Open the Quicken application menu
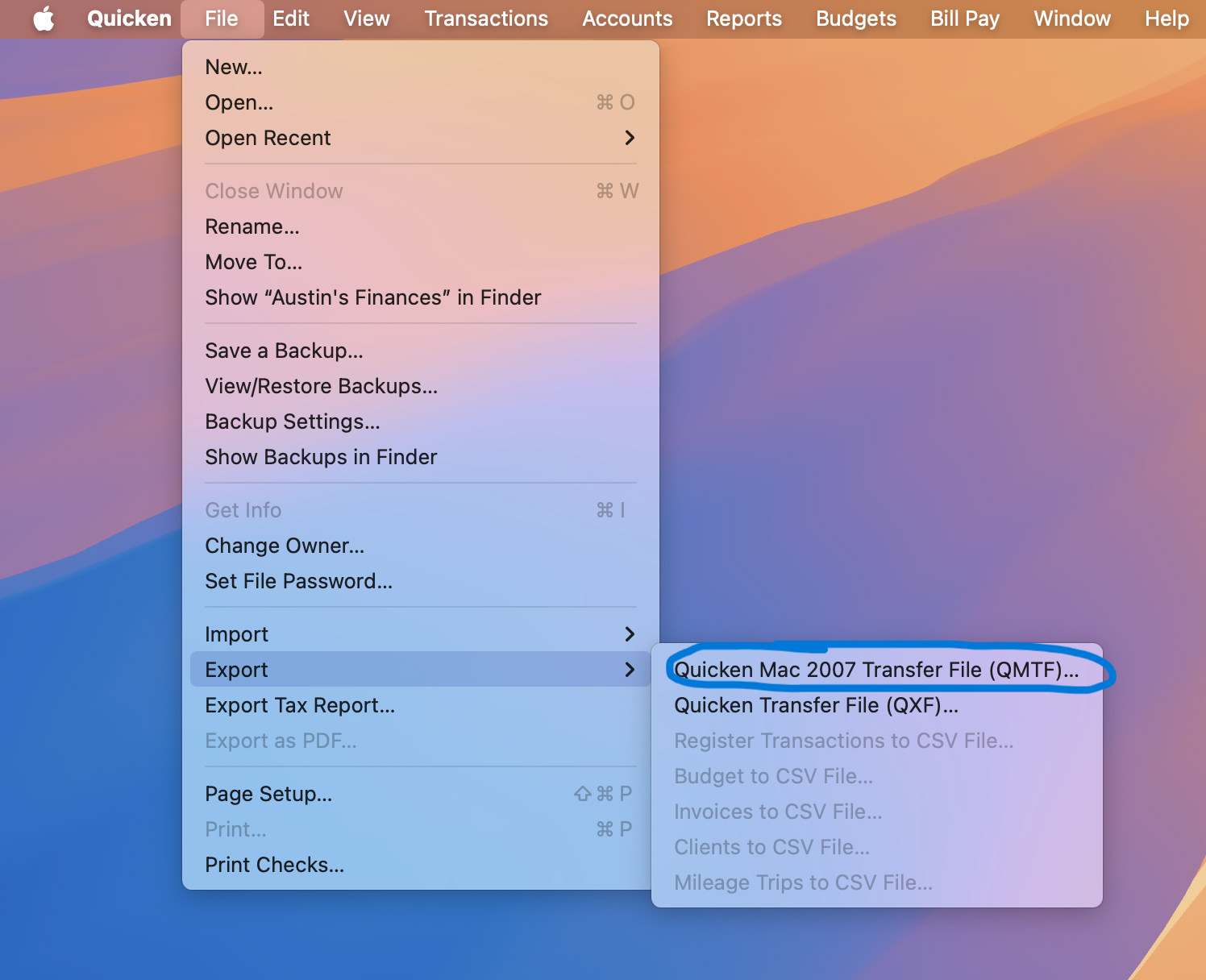 point(129,19)
